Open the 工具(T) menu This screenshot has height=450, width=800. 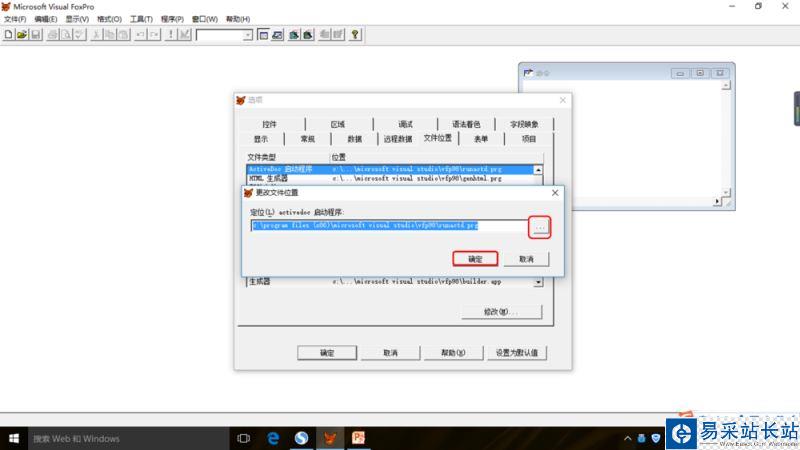141,19
